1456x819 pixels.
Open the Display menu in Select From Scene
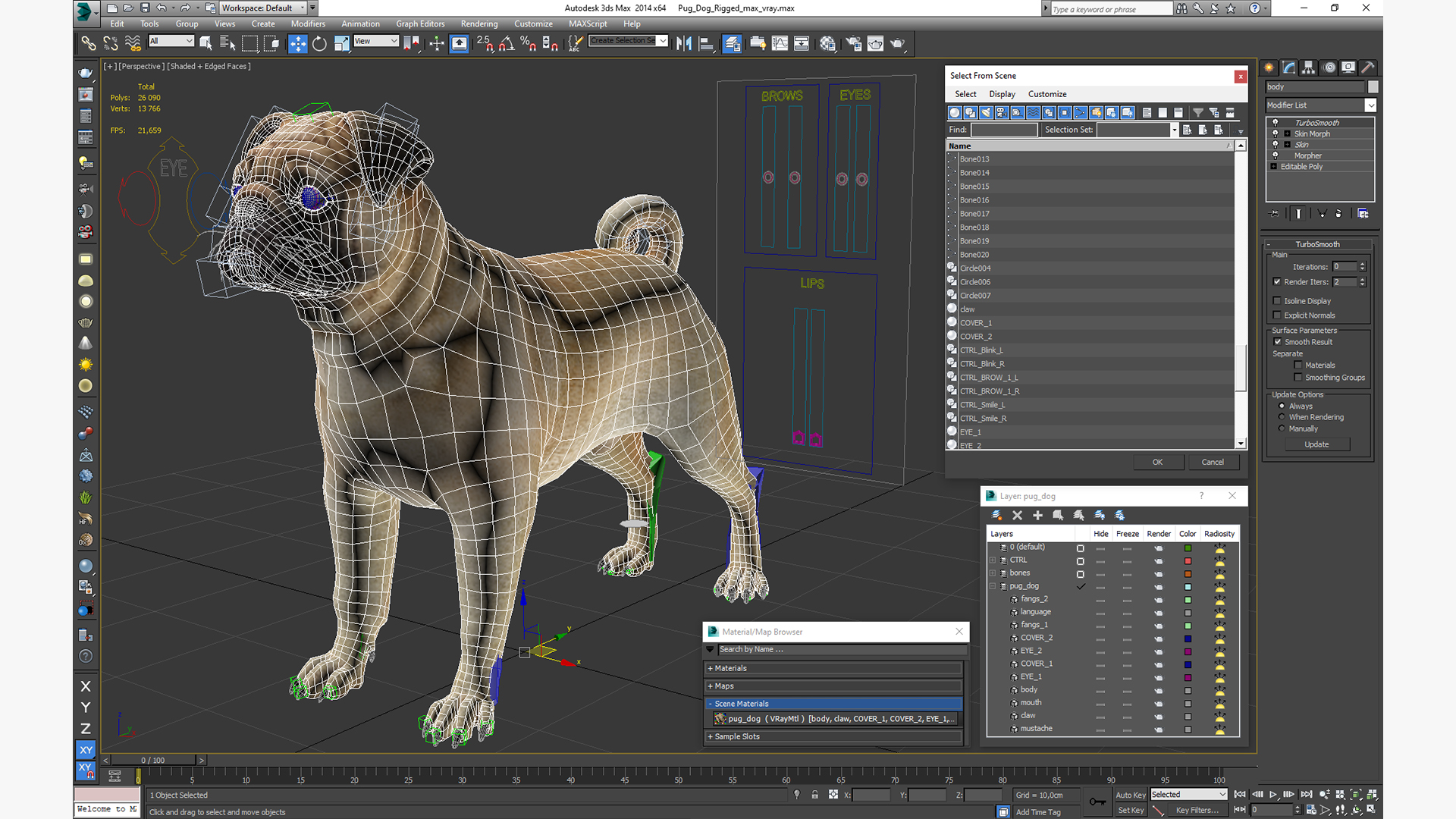click(x=1002, y=94)
